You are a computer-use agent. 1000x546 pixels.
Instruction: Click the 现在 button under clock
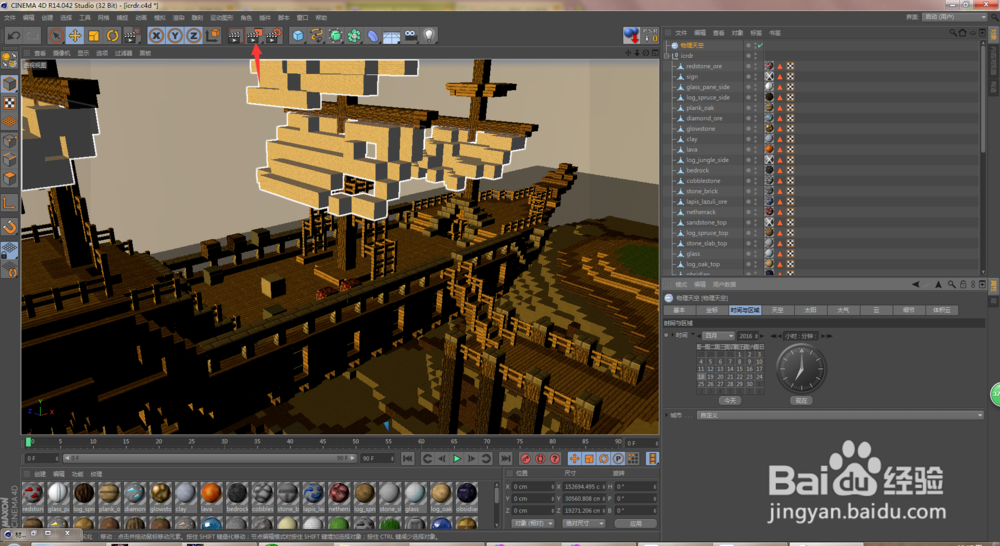801,401
